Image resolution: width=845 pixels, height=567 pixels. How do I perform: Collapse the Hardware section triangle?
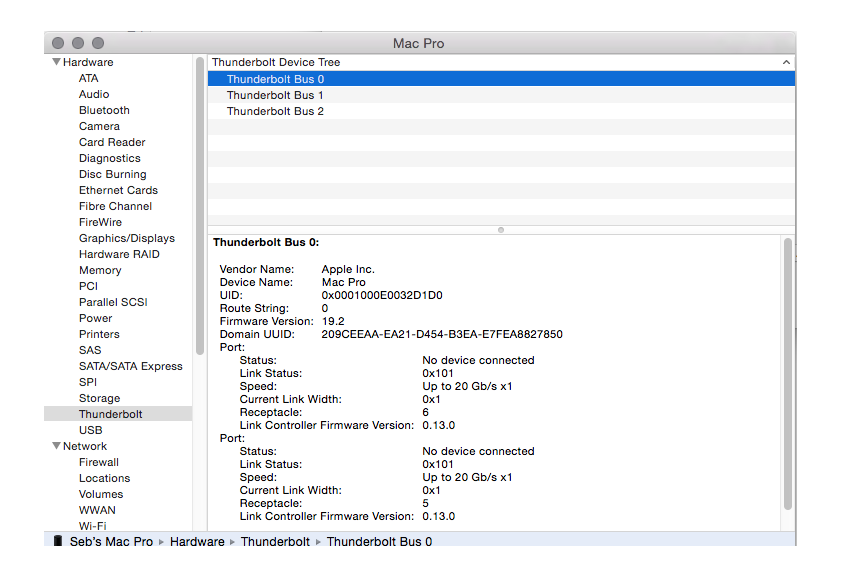56,62
